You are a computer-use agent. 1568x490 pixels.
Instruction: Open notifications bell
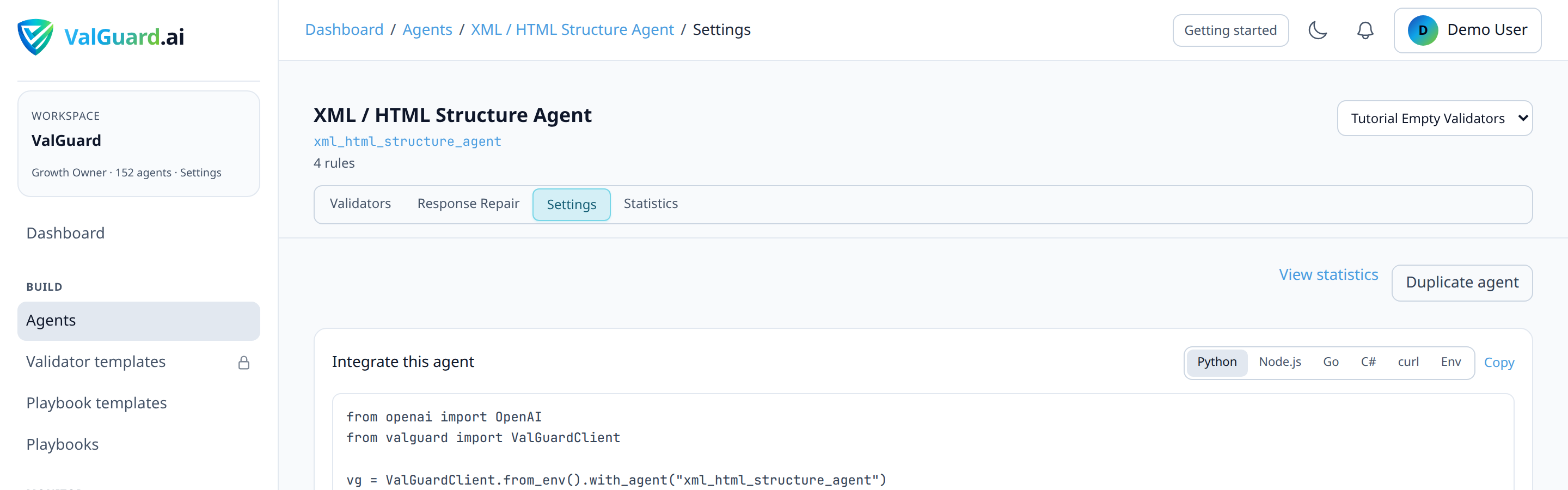(1365, 30)
